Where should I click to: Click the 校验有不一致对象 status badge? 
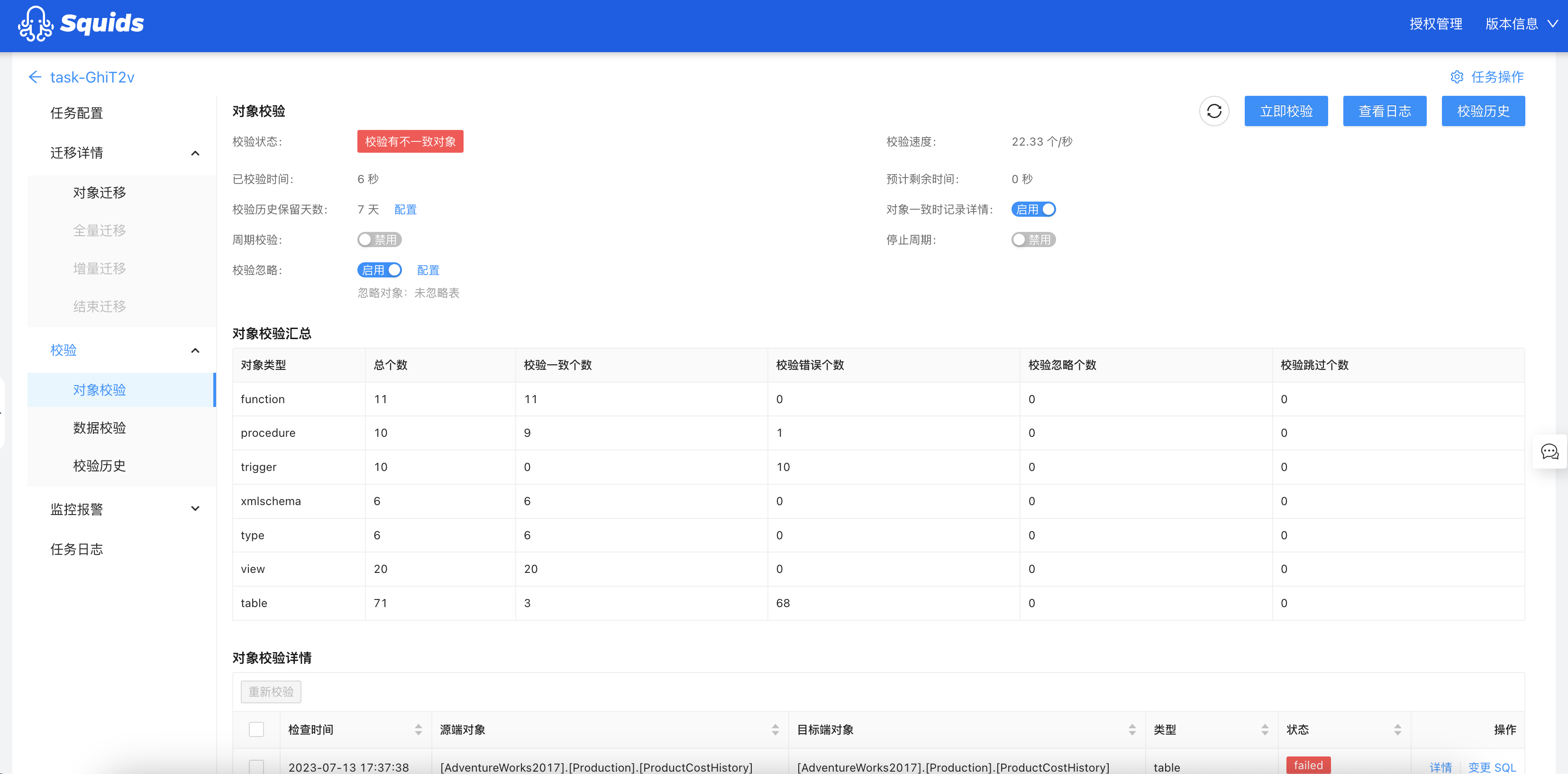pyautogui.click(x=410, y=141)
